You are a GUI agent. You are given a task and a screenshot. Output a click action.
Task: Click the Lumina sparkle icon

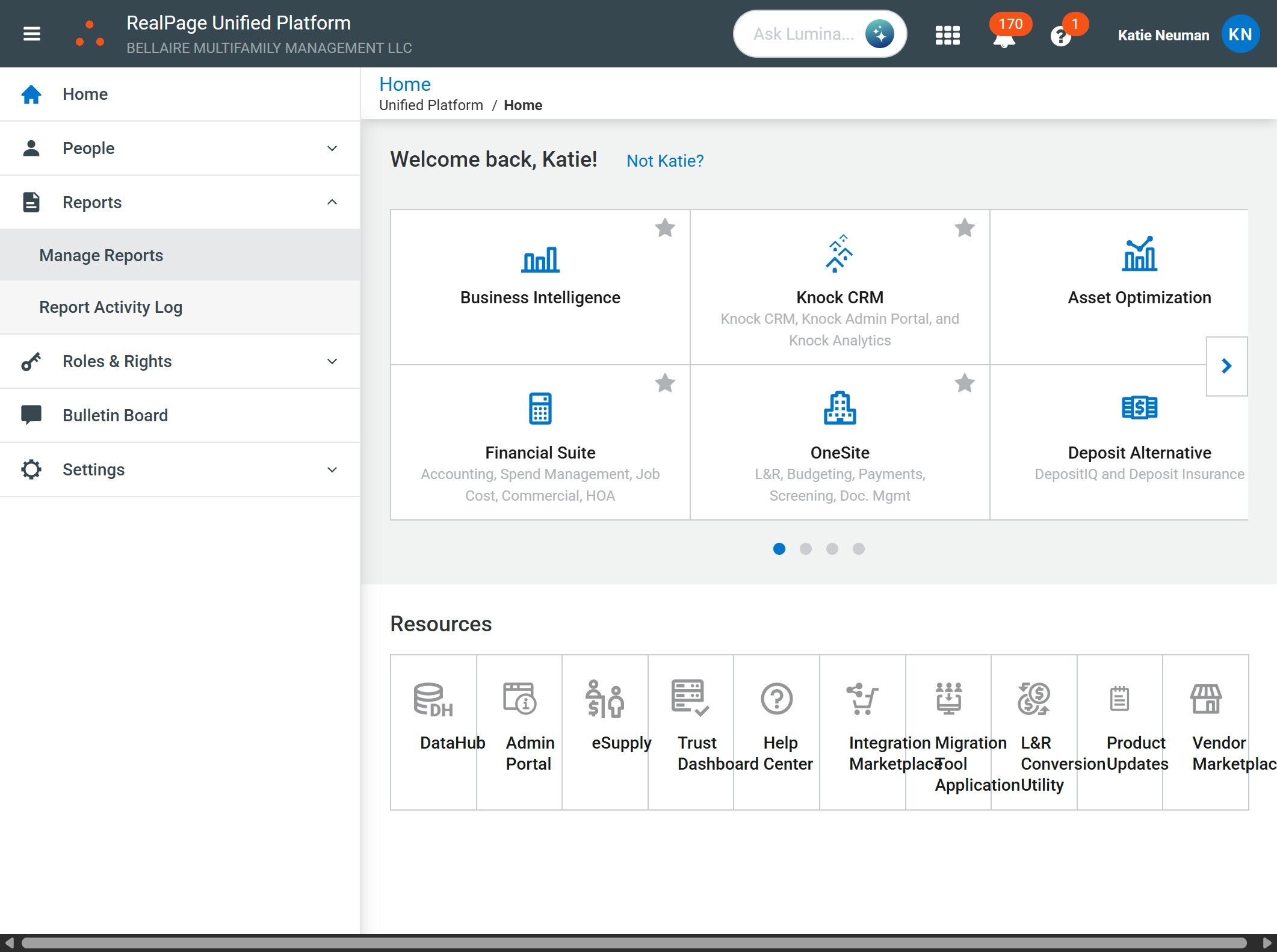click(x=879, y=34)
